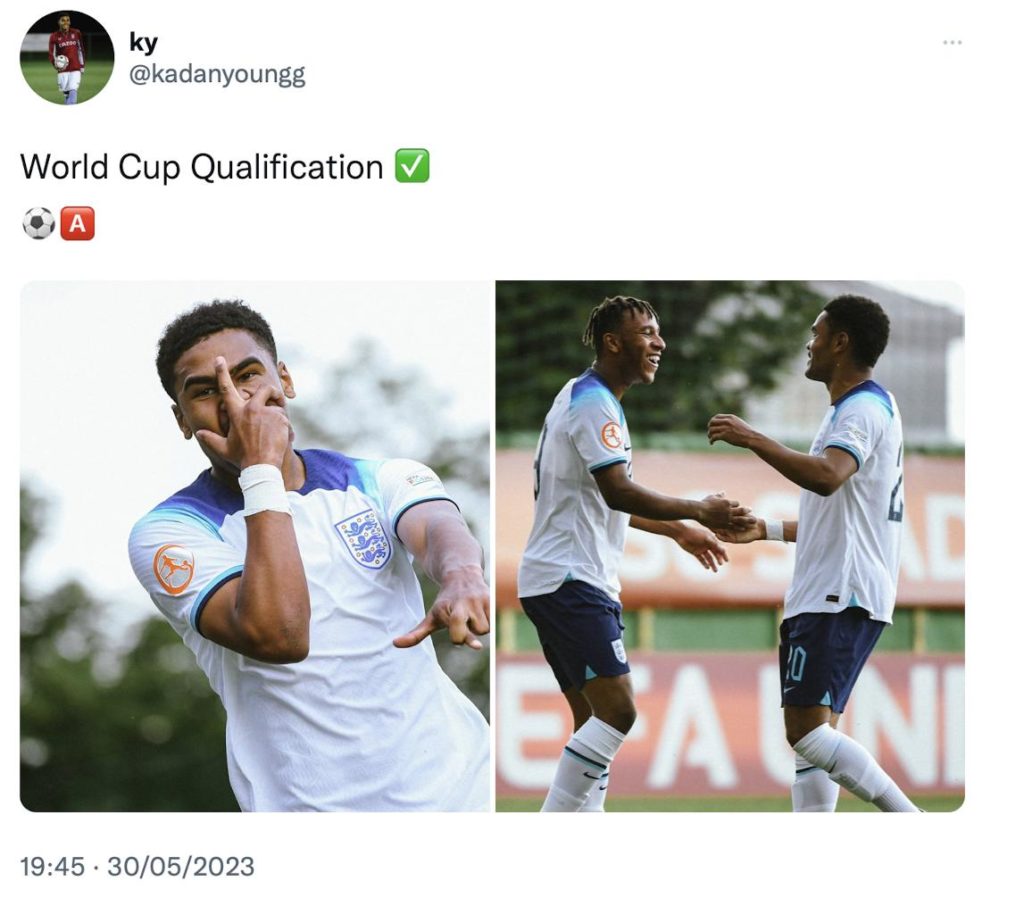Open the tweet timestamp 19:45 · 30/05/2023
This screenshot has width=1024, height=898.
pos(137,866)
